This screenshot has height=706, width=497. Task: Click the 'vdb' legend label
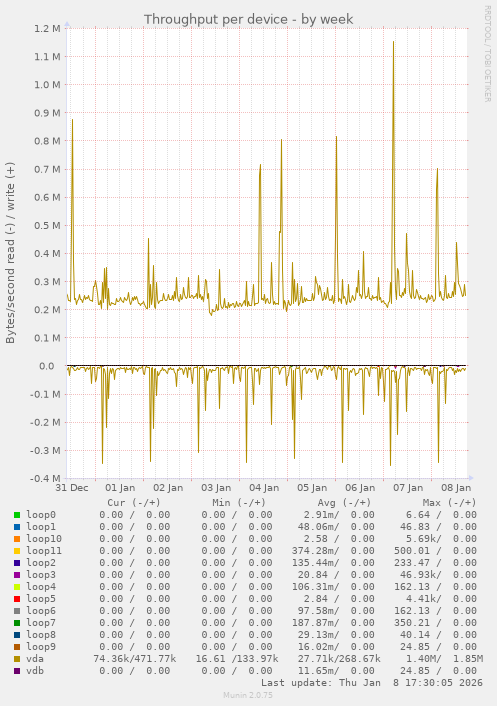tap(35, 671)
